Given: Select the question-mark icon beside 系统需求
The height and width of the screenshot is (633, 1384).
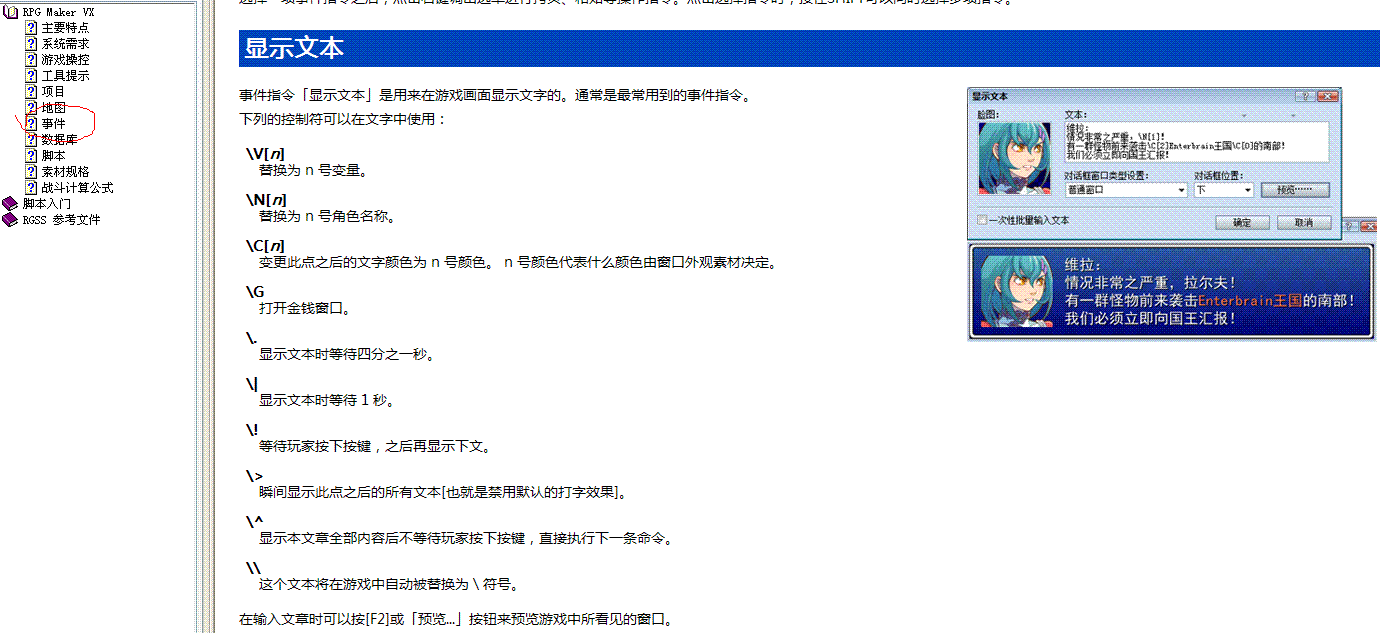Looking at the screenshot, I should point(32,44).
